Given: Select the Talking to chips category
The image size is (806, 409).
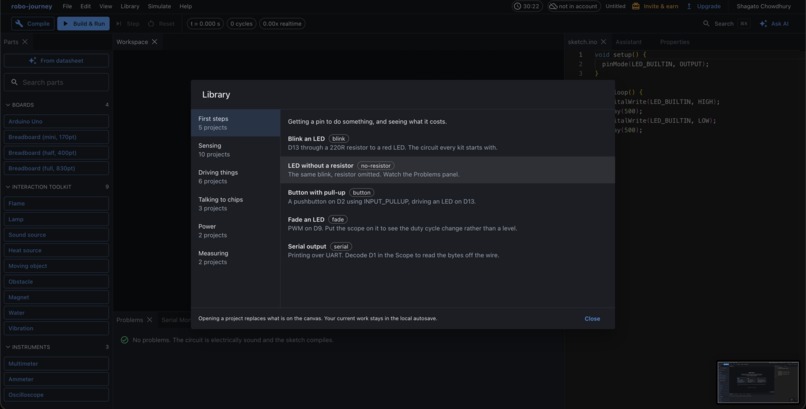Looking at the screenshot, I should (x=235, y=203).
